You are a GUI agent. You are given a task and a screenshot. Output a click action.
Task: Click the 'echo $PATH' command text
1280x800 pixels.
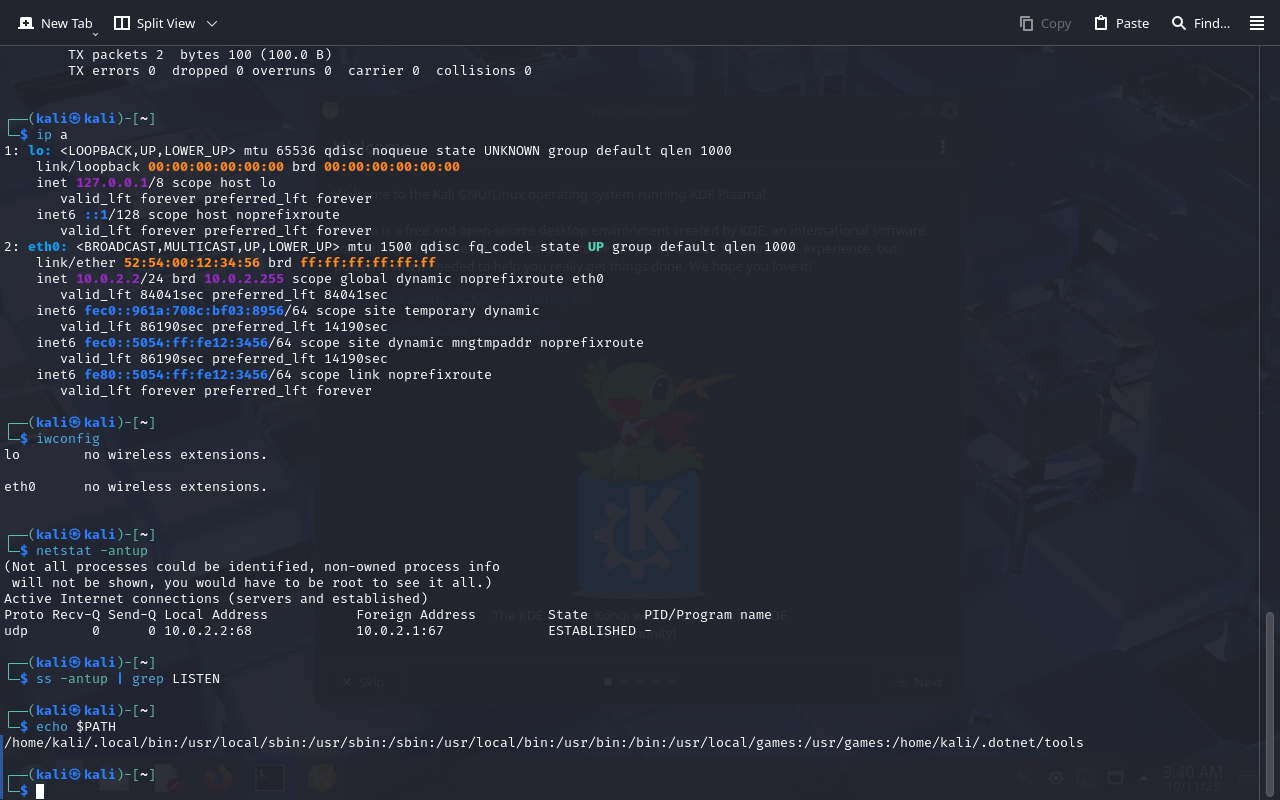pyautogui.click(x=76, y=727)
